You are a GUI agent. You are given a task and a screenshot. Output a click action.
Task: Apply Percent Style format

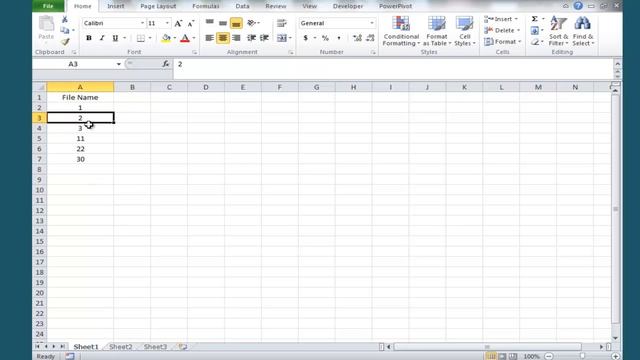(x=325, y=38)
